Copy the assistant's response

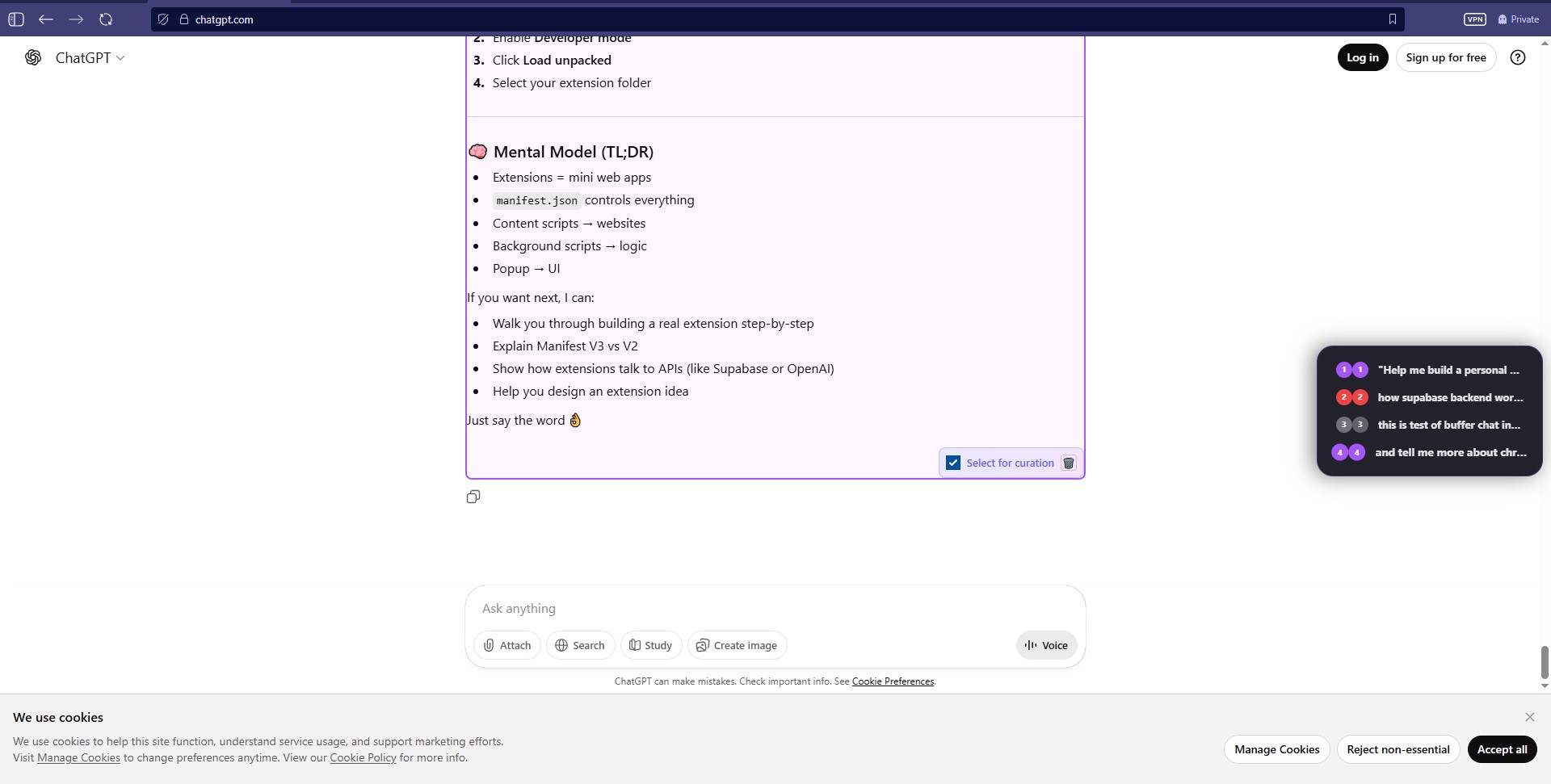(x=473, y=497)
